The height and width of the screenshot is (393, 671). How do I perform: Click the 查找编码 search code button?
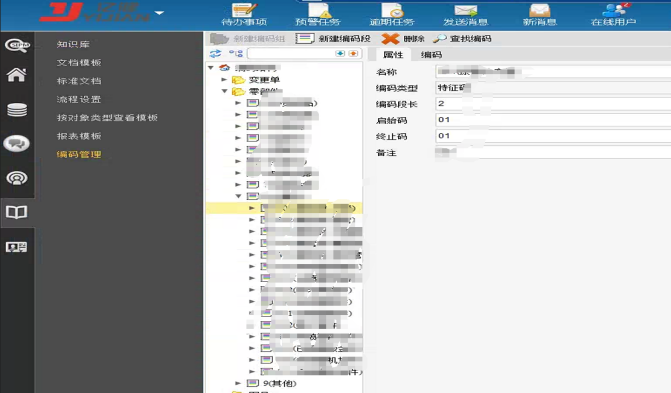(x=462, y=39)
